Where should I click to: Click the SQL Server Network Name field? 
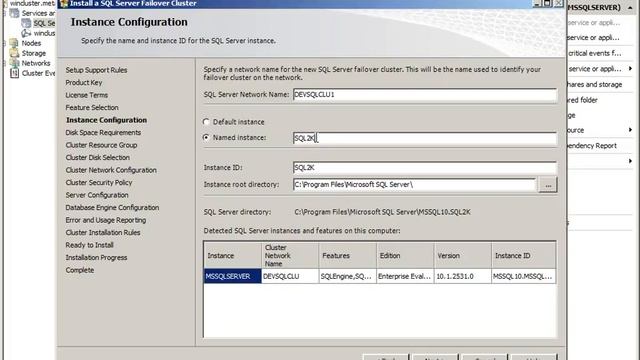pyautogui.click(x=424, y=95)
